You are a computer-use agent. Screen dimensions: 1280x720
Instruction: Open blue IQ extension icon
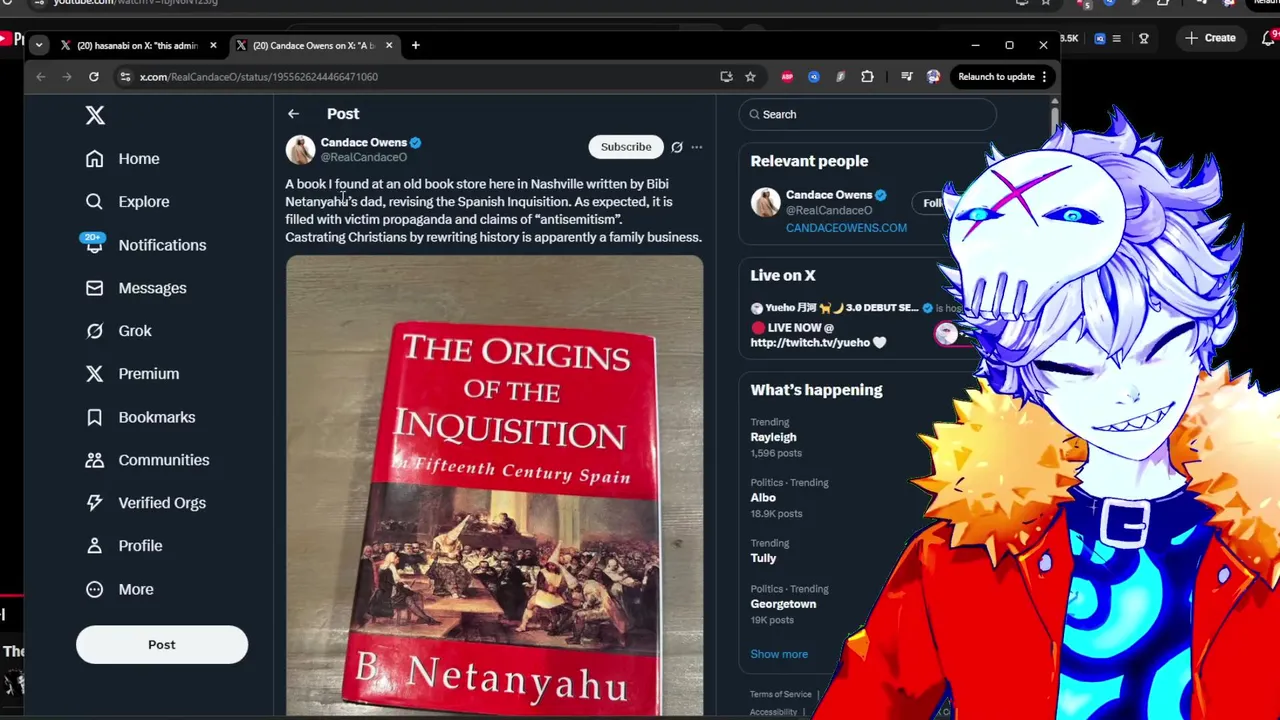(x=814, y=77)
